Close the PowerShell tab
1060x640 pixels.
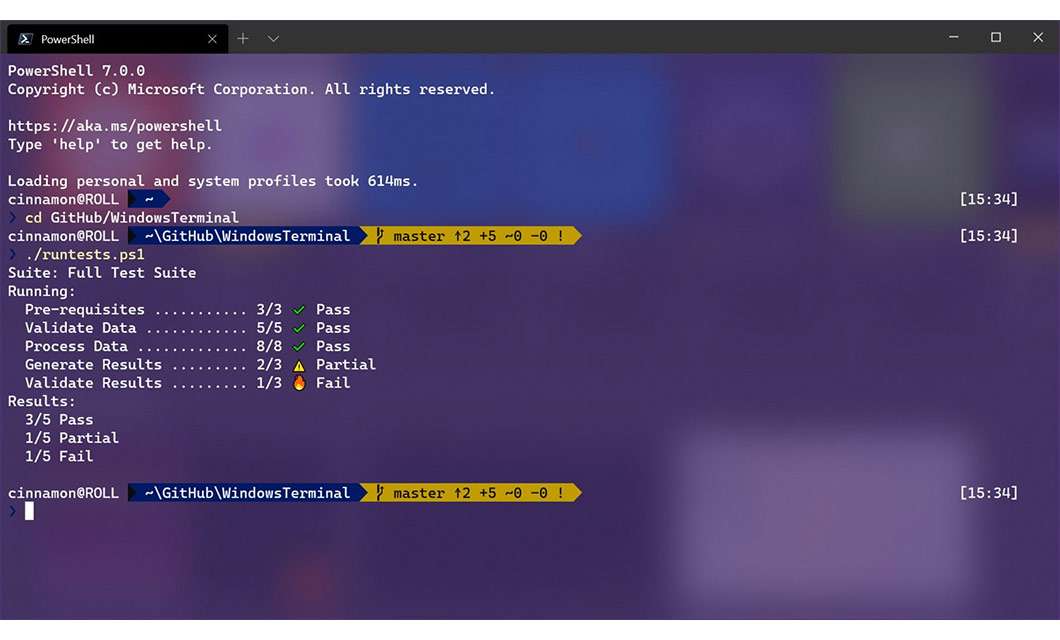(x=212, y=39)
